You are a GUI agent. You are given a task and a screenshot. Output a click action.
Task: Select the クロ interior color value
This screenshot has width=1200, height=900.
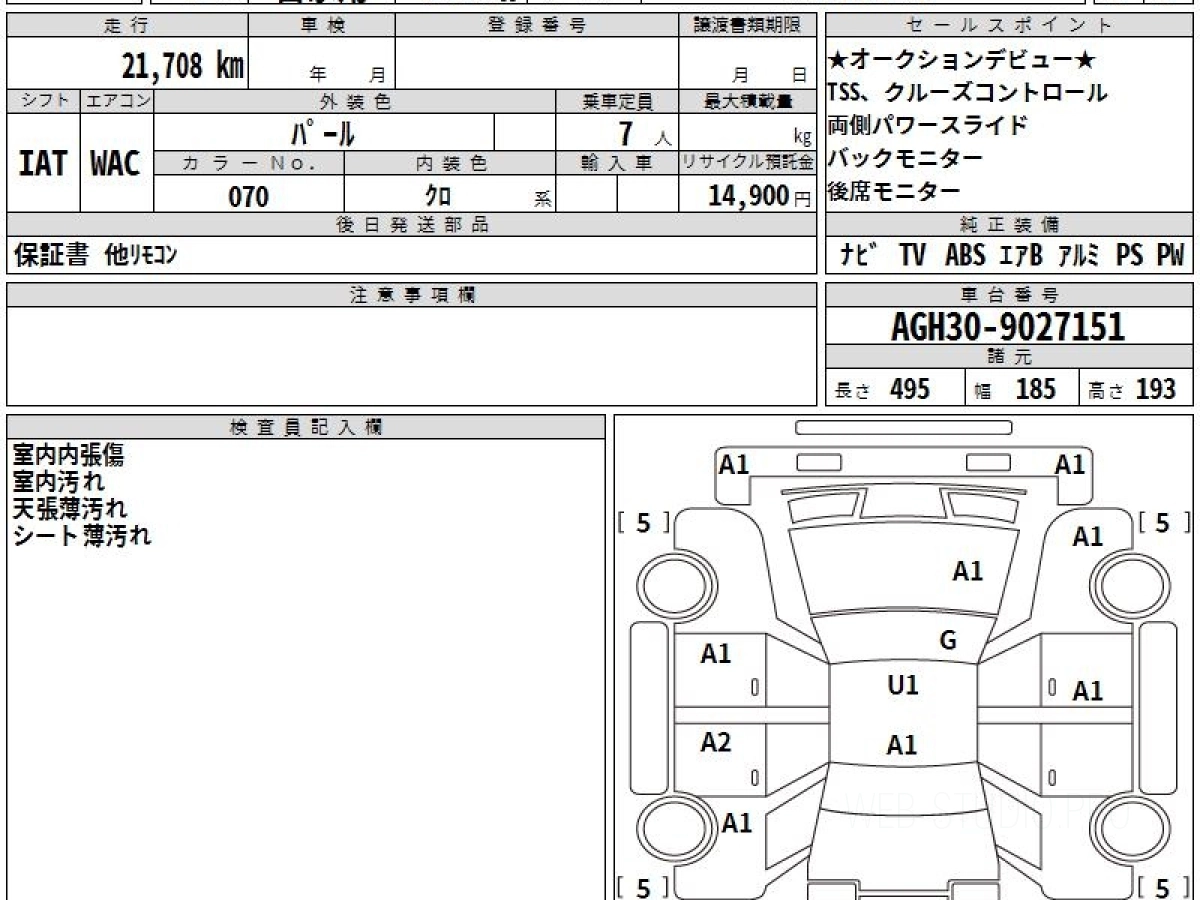437,196
